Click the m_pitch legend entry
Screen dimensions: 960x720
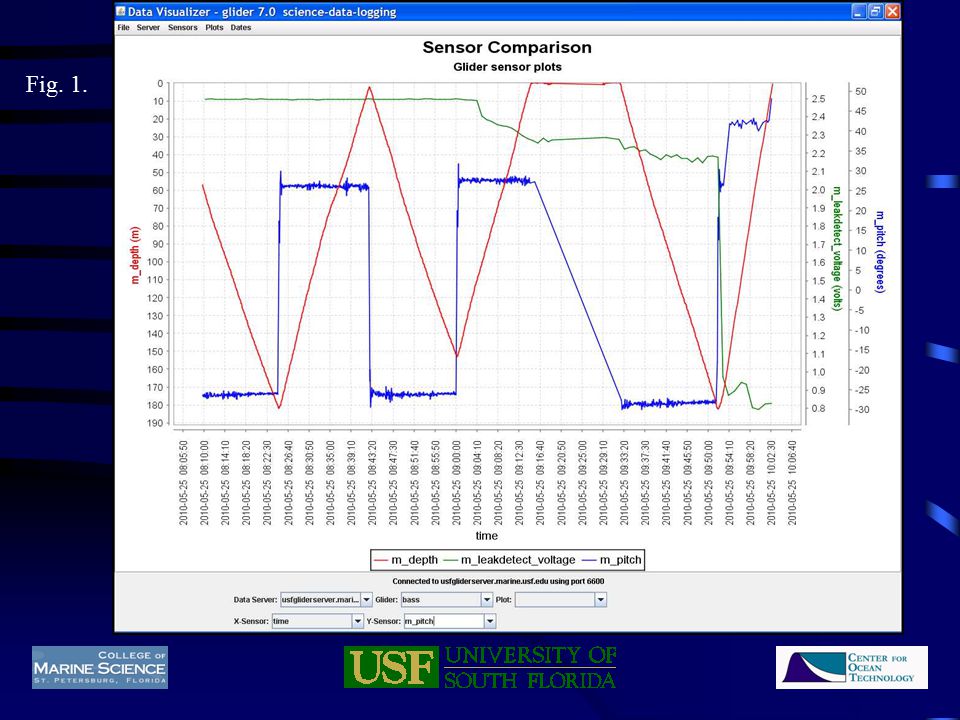click(x=612, y=560)
